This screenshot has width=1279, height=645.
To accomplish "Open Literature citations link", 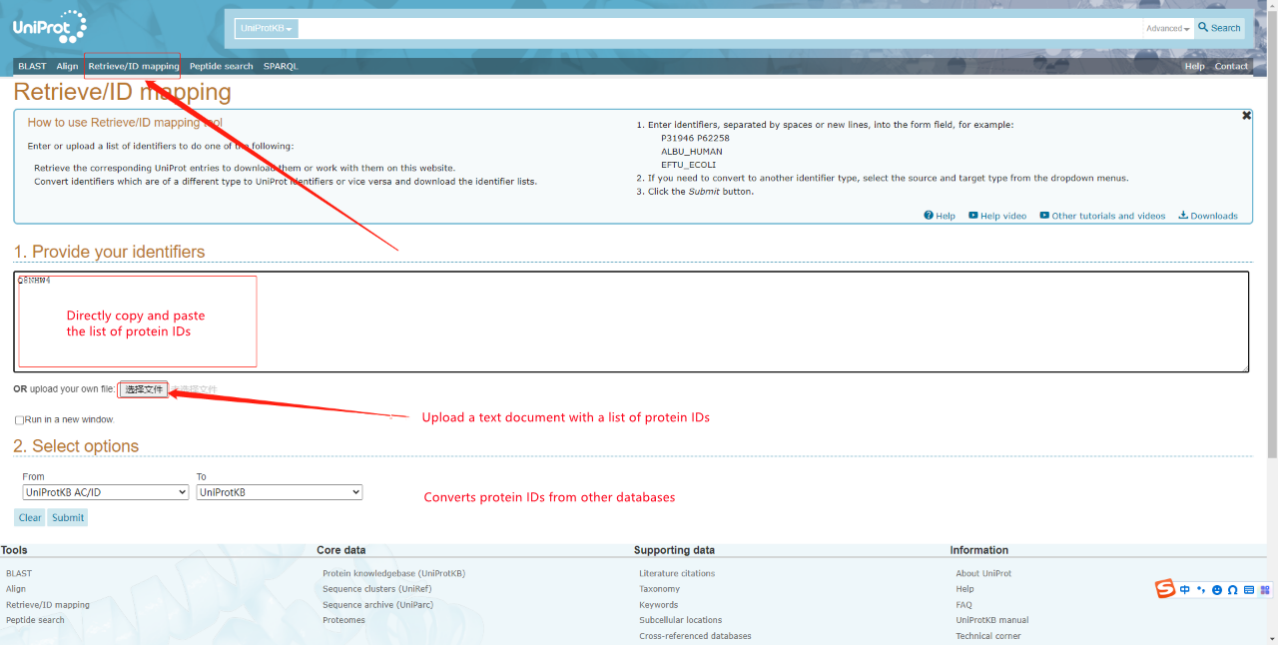I will tap(677, 574).
